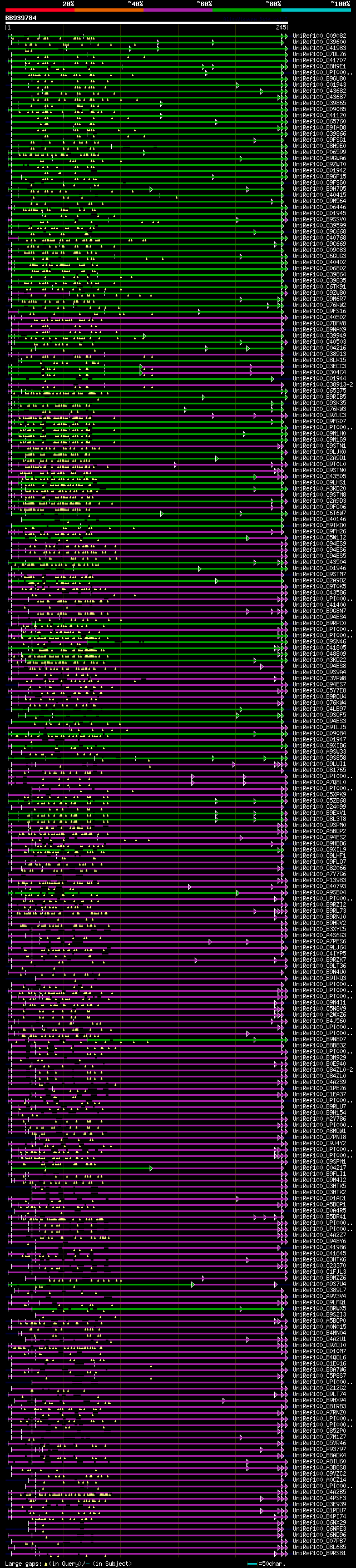Open the UniRef100_O65760 hit

coord(319,121)
